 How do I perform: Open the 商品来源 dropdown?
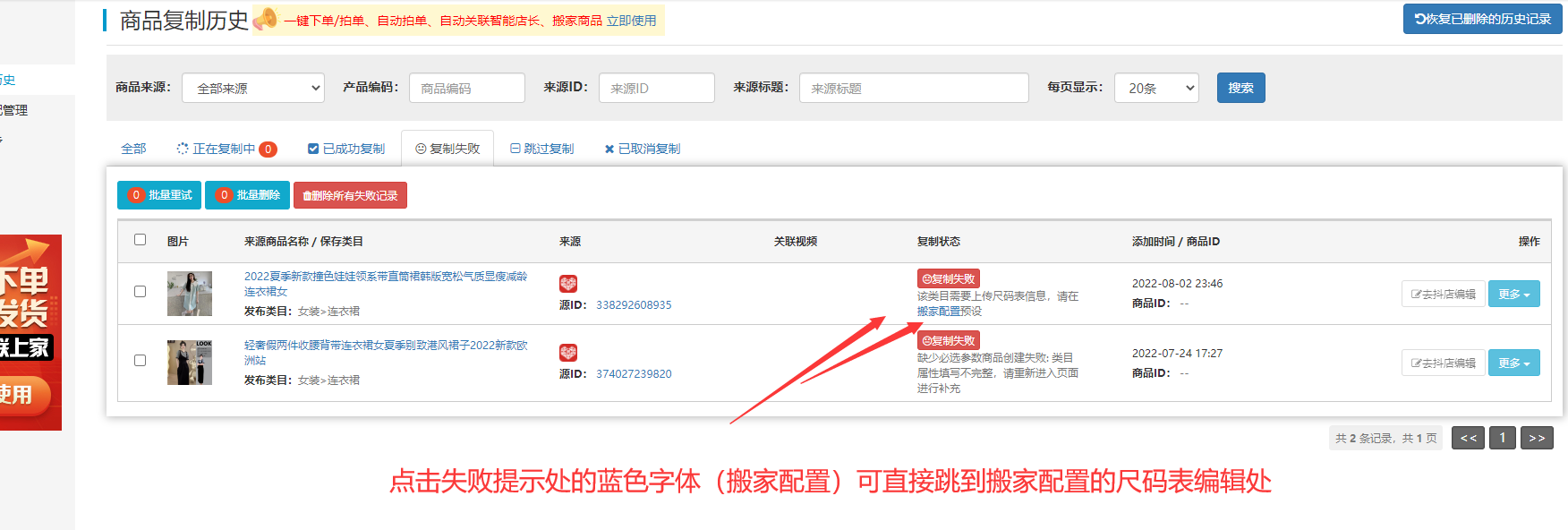253,88
